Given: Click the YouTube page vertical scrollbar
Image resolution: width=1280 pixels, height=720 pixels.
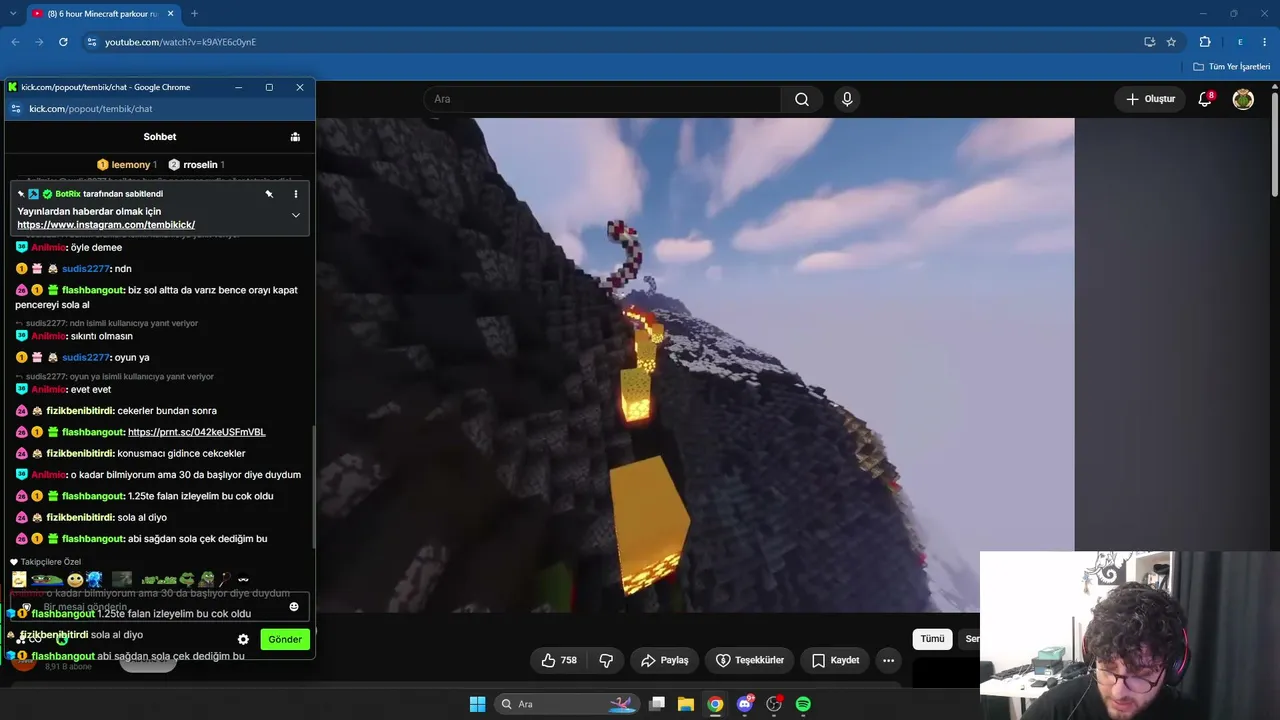Looking at the screenshot, I should pos(1275,145).
